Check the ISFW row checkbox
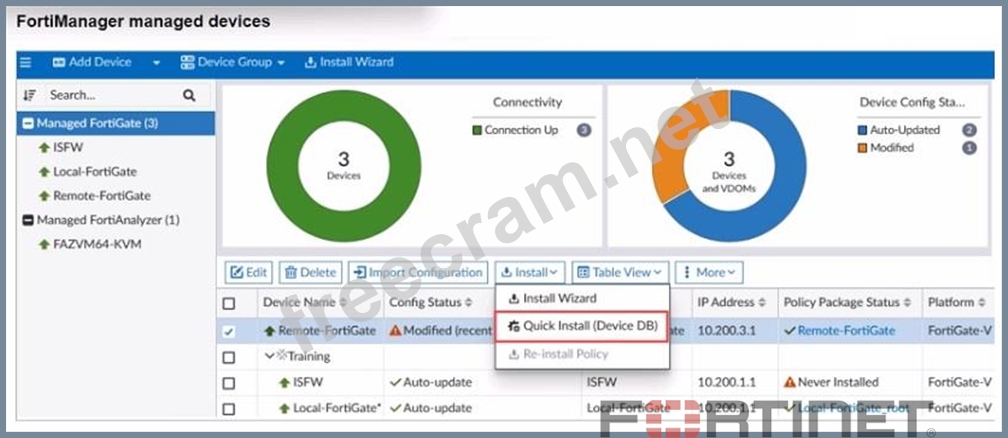The image size is (1008, 438). (x=229, y=383)
